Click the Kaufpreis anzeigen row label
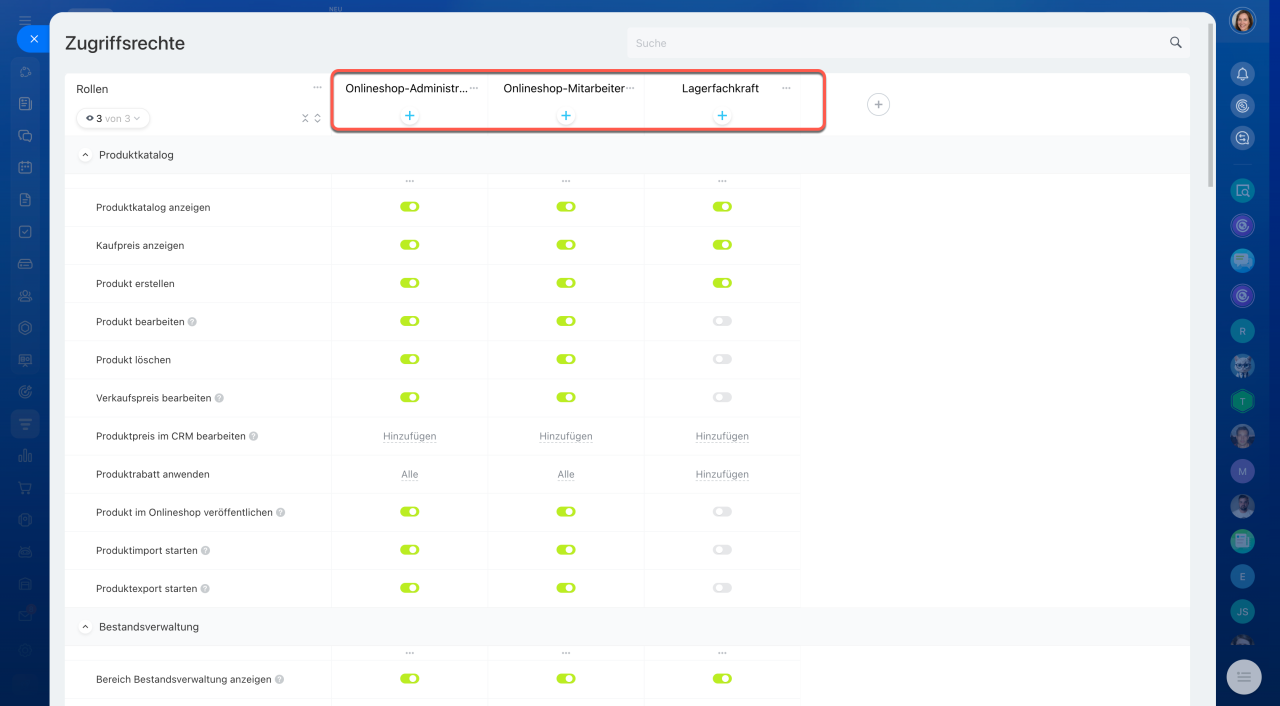This screenshot has height=706, width=1280. point(140,246)
